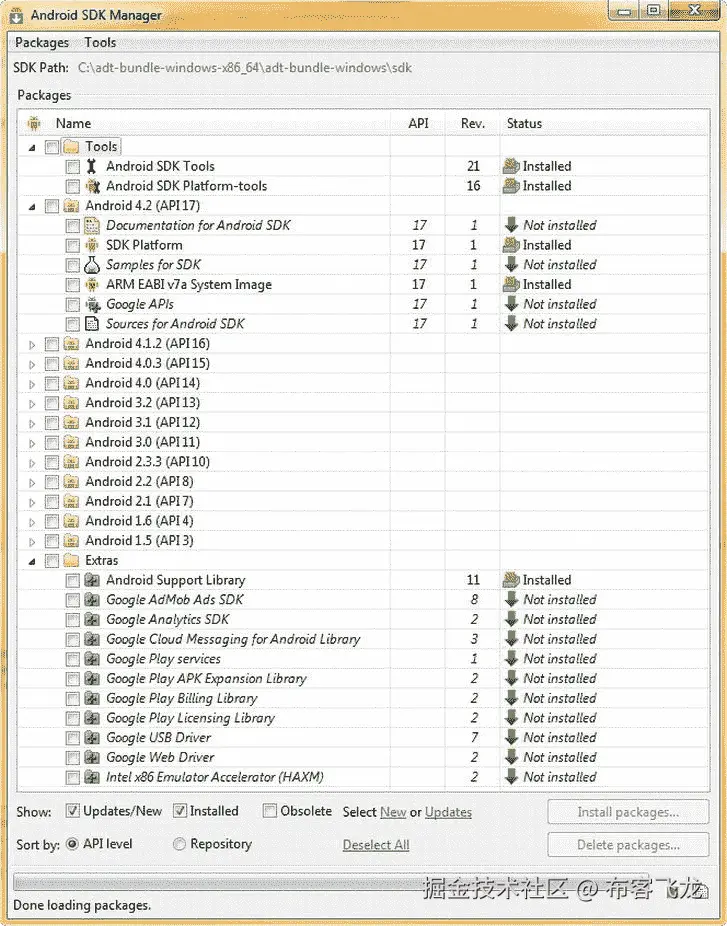This screenshot has width=727, height=926.
Task: Select the Repository sort option
Action: (x=179, y=844)
